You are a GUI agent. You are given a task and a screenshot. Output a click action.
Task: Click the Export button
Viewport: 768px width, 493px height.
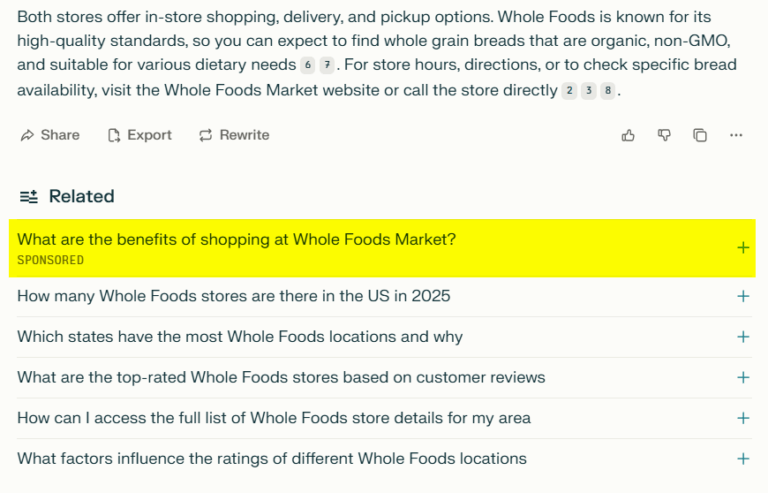[140, 135]
